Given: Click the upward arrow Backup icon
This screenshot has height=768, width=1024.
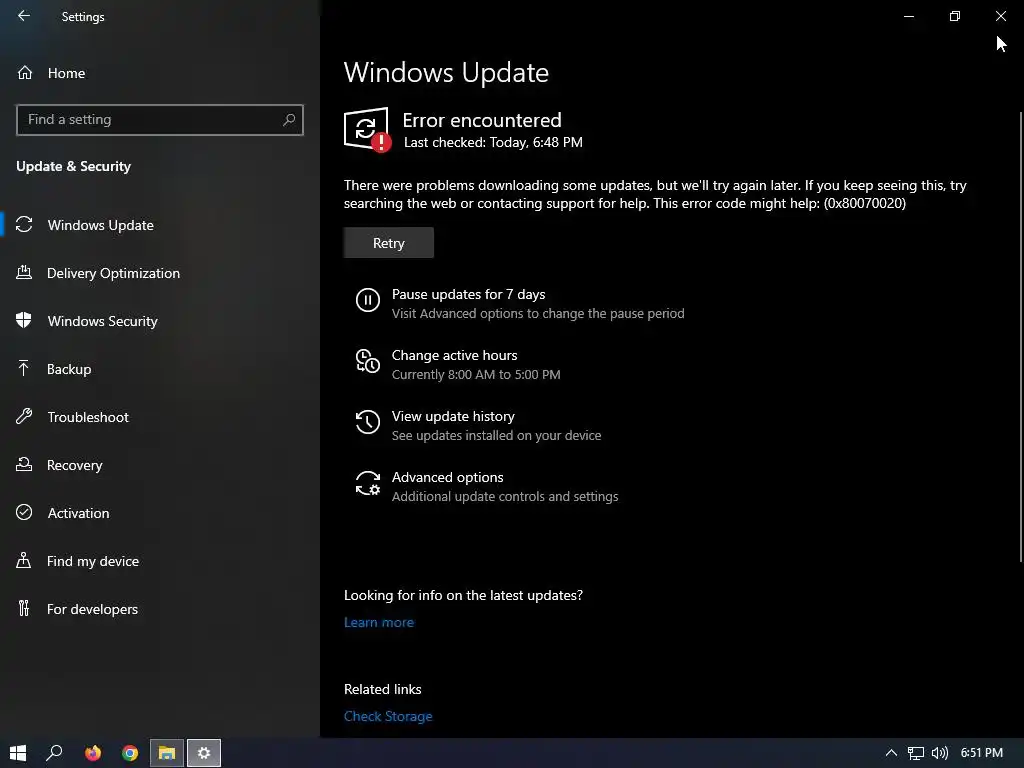Looking at the screenshot, I should point(24,368).
